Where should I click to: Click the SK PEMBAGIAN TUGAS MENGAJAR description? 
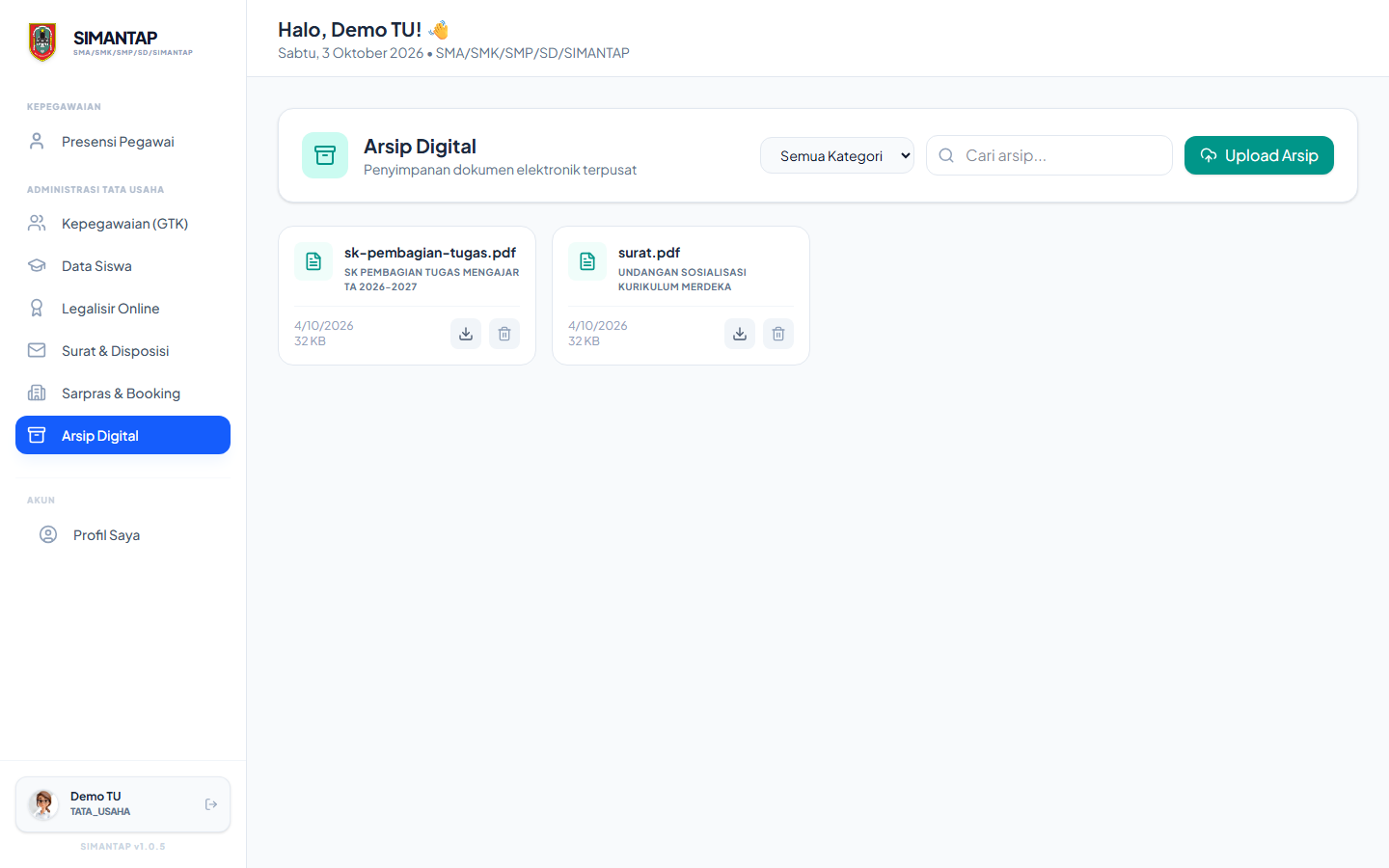click(431, 280)
